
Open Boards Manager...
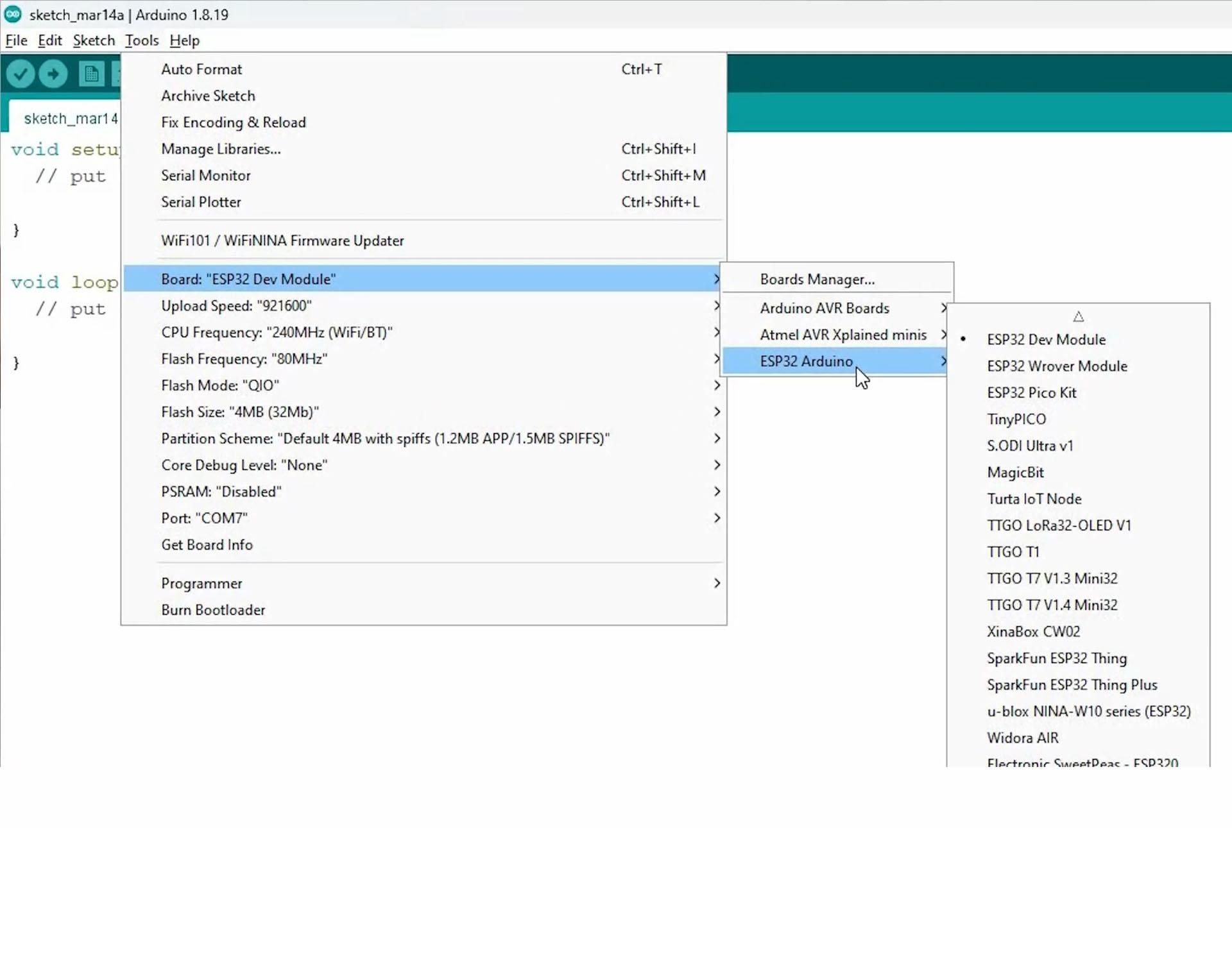pos(837,280)
